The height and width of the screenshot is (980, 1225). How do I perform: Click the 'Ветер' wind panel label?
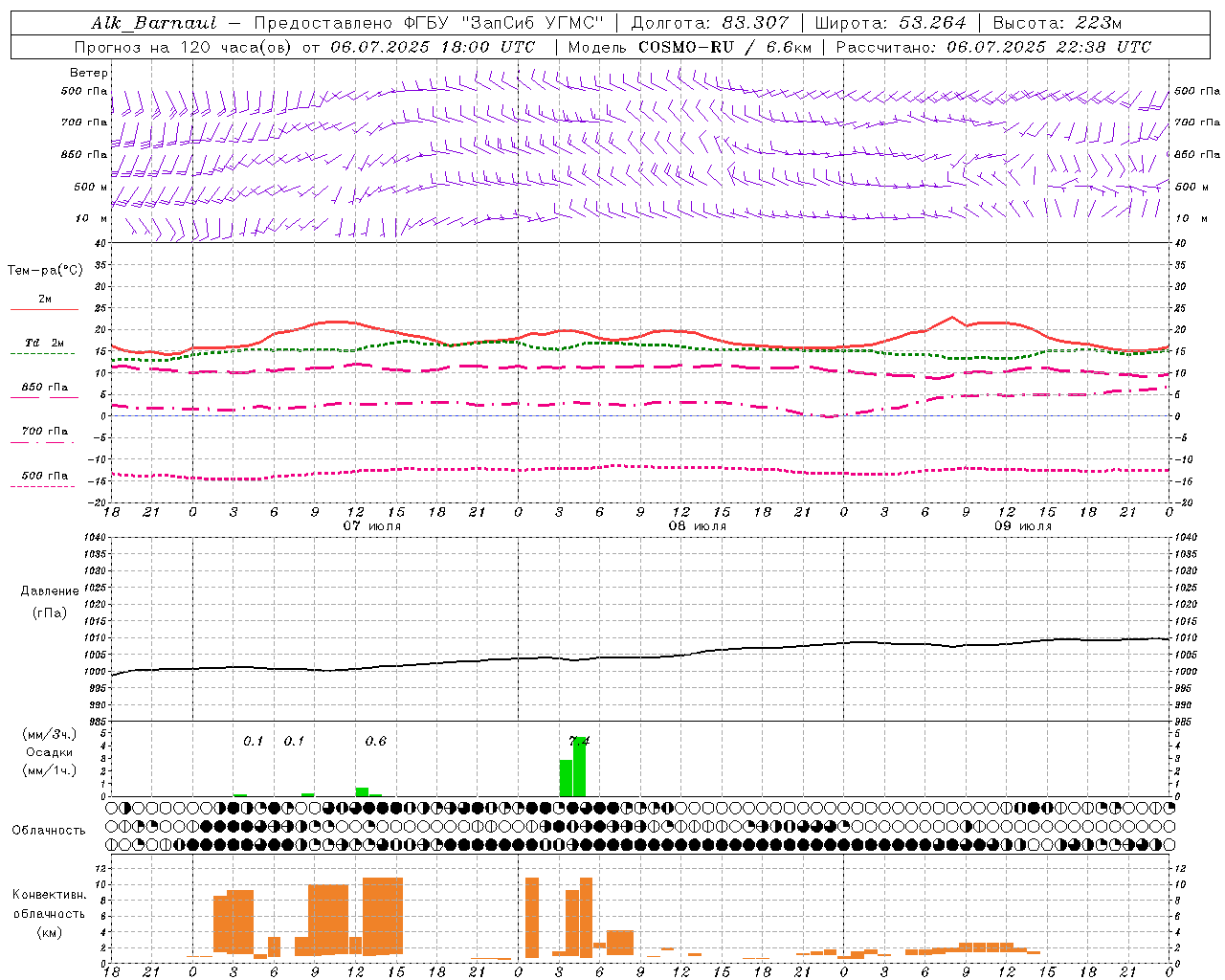click(89, 73)
